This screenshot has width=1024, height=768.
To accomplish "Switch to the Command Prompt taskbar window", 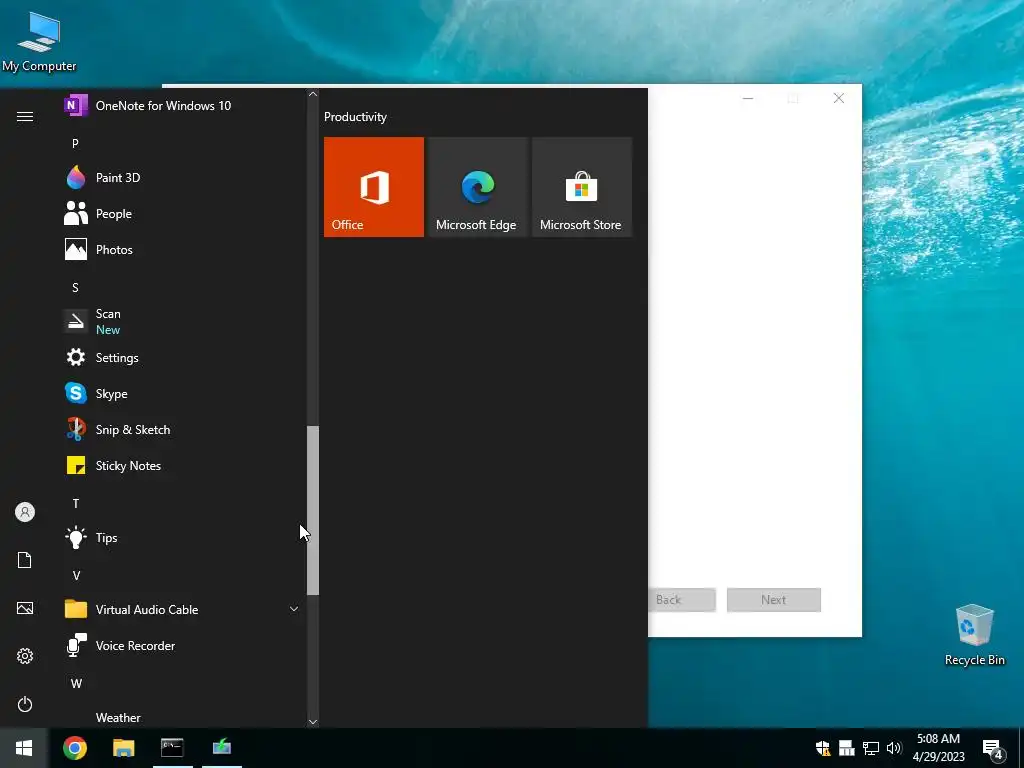I will (172, 748).
